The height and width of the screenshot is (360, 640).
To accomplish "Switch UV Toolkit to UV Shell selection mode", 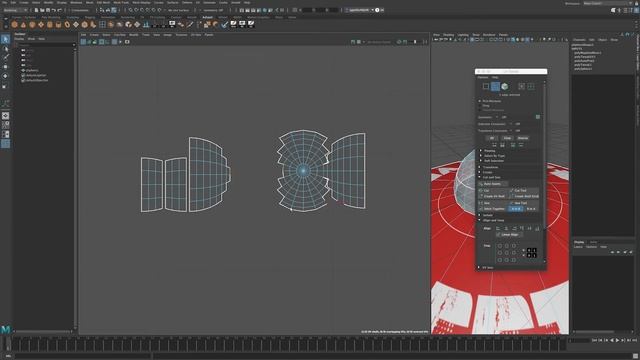I will (x=531, y=86).
